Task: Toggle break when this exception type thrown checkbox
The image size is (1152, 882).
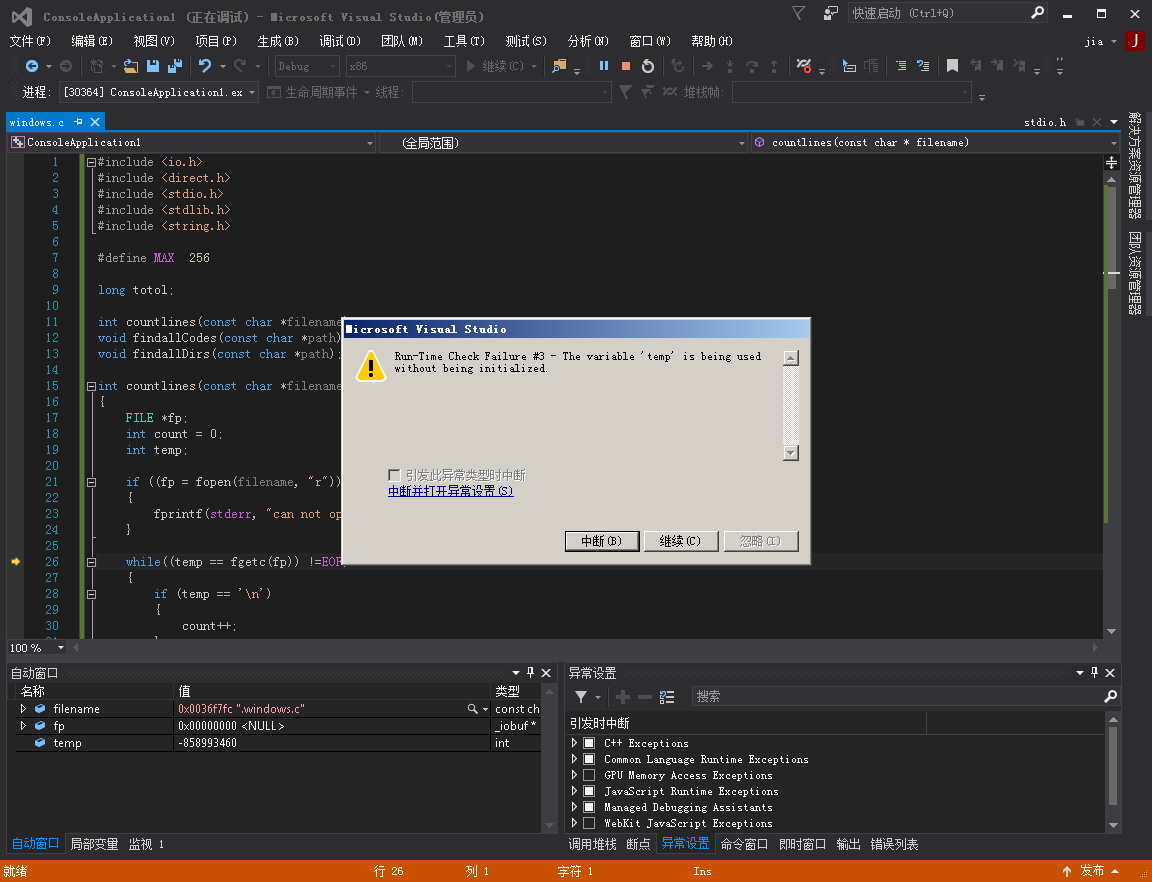Action: 395,475
